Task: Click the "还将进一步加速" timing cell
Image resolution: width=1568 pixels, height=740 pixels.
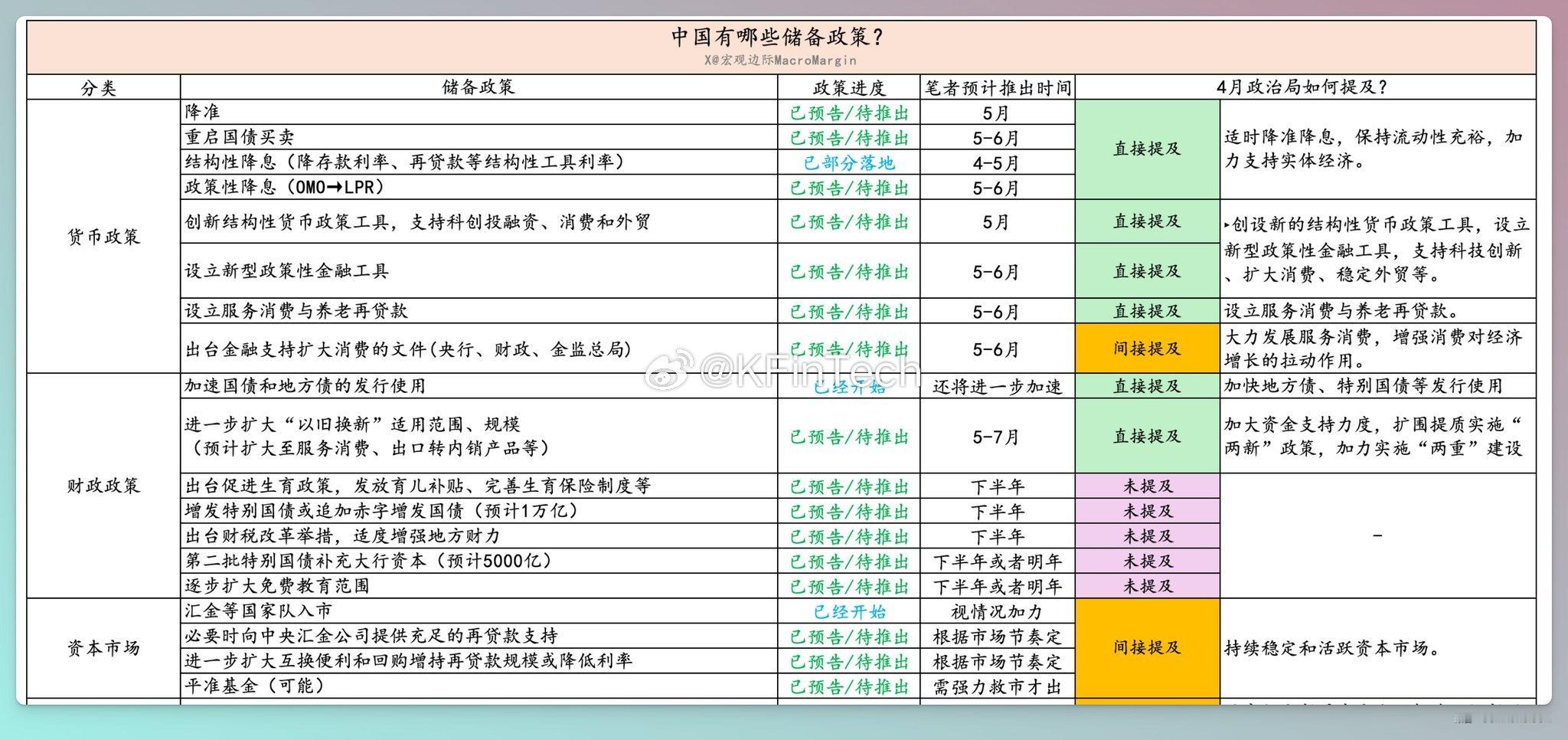Action: tap(997, 386)
